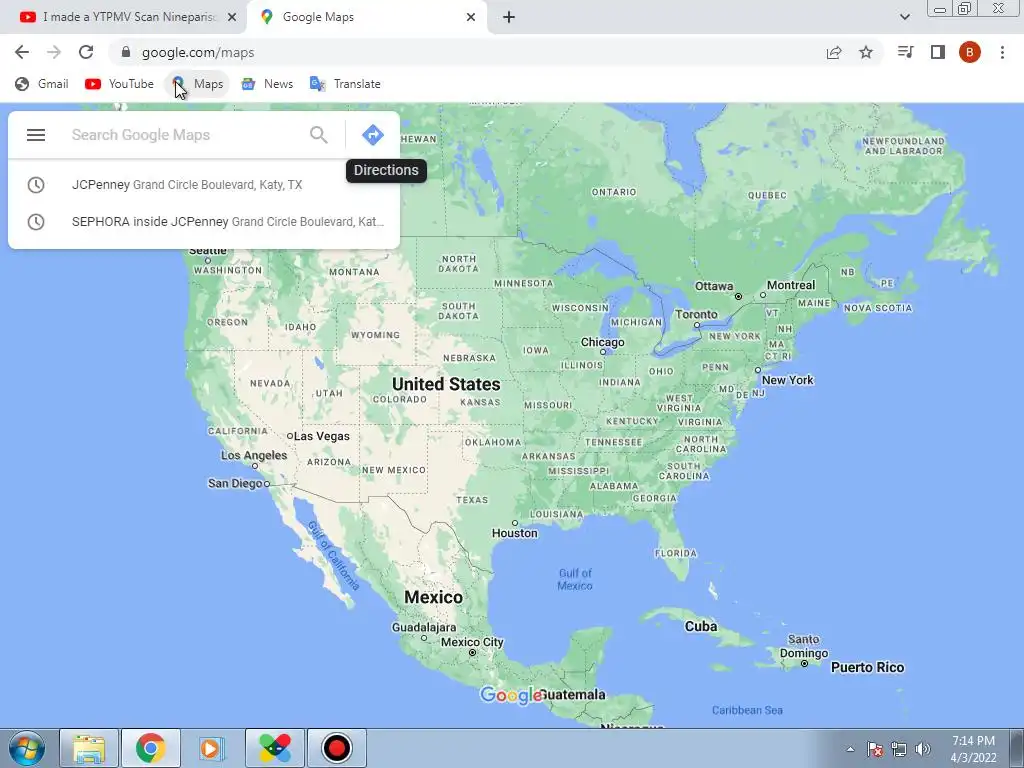Viewport: 1024px width, 768px height.
Task: Click the Las Vegas label on map
Action: click(x=322, y=436)
